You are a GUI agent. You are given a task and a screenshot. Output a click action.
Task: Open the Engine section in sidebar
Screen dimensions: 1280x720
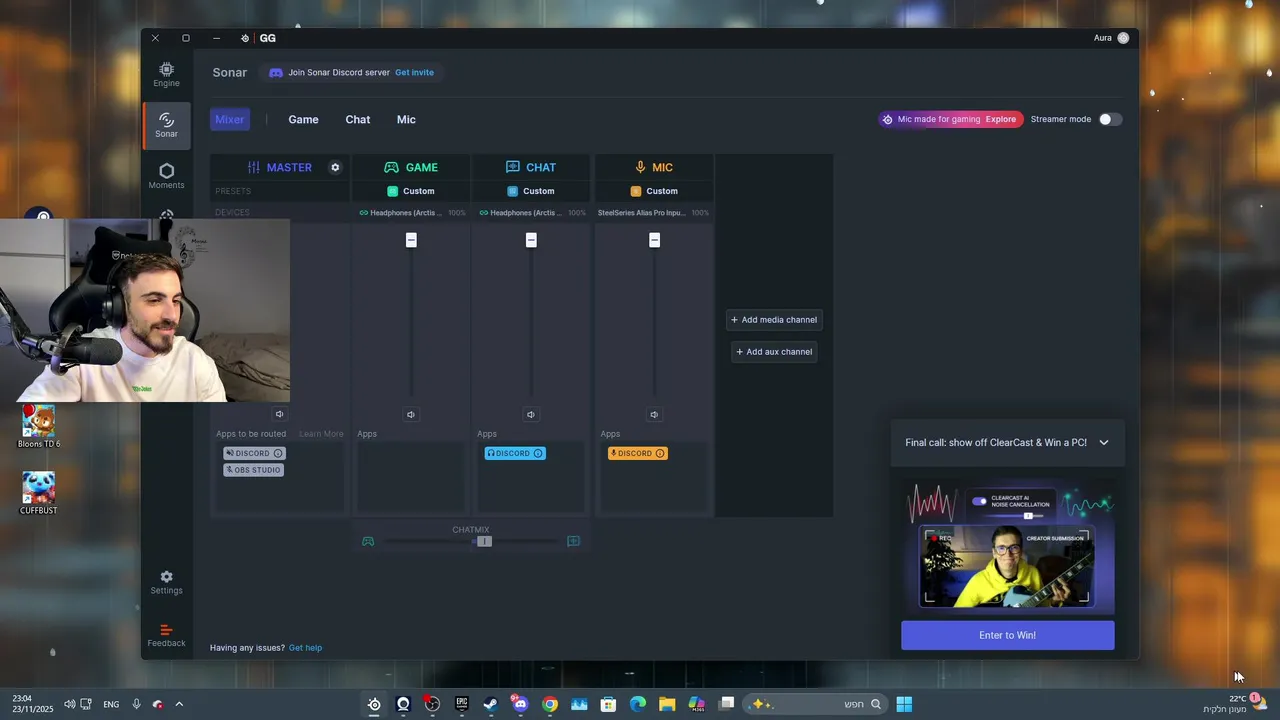166,74
